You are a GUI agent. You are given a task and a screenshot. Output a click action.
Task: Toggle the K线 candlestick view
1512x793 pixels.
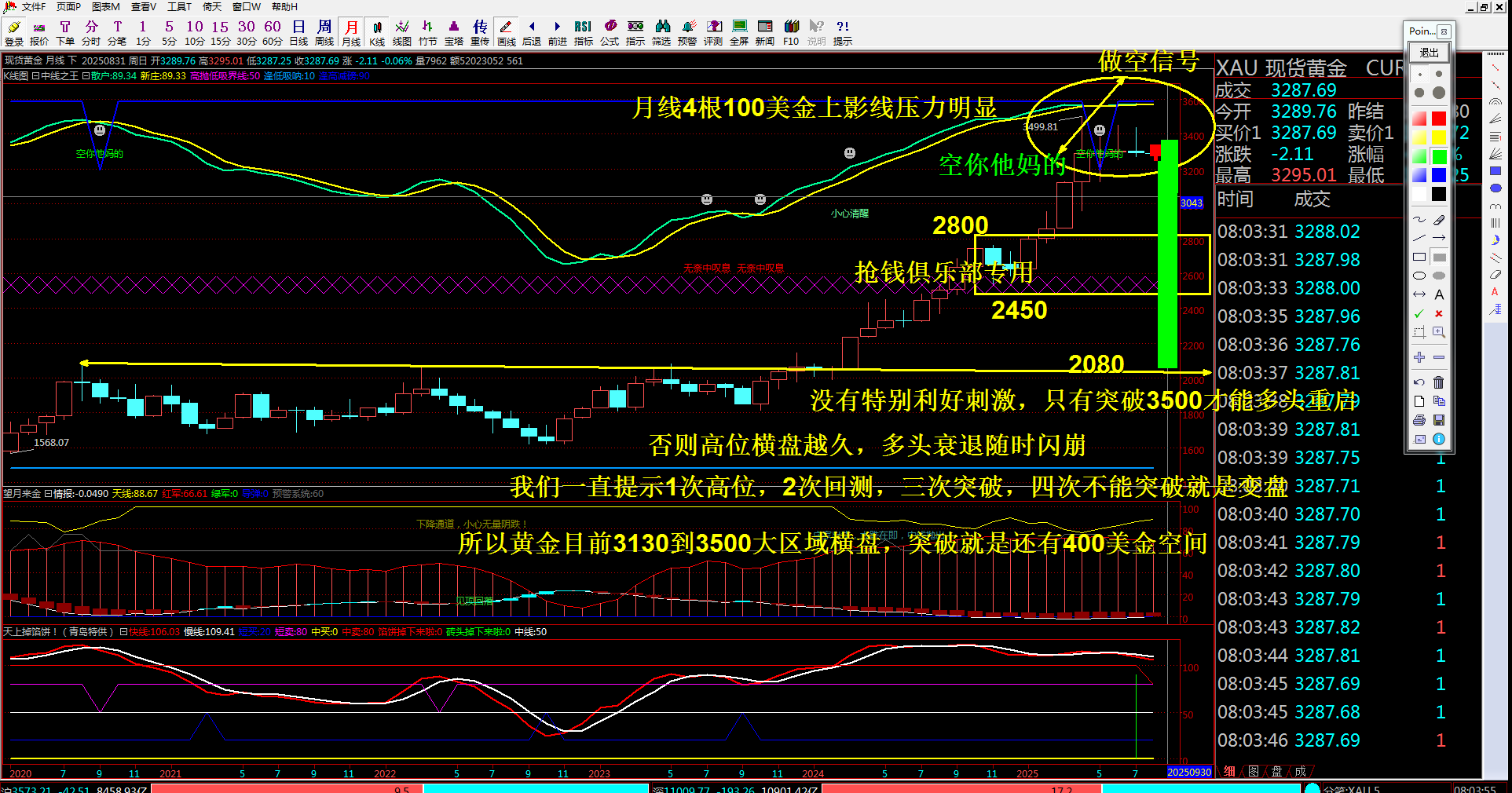click(x=377, y=33)
